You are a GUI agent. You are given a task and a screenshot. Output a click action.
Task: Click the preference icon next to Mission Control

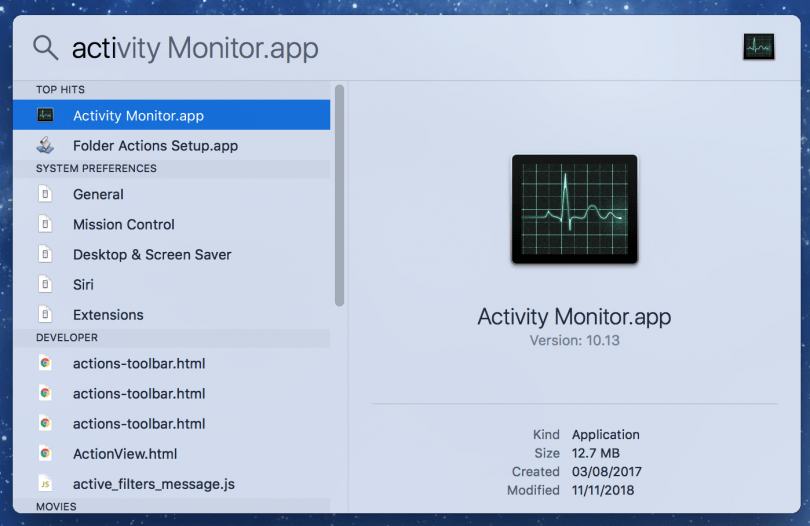[45, 224]
